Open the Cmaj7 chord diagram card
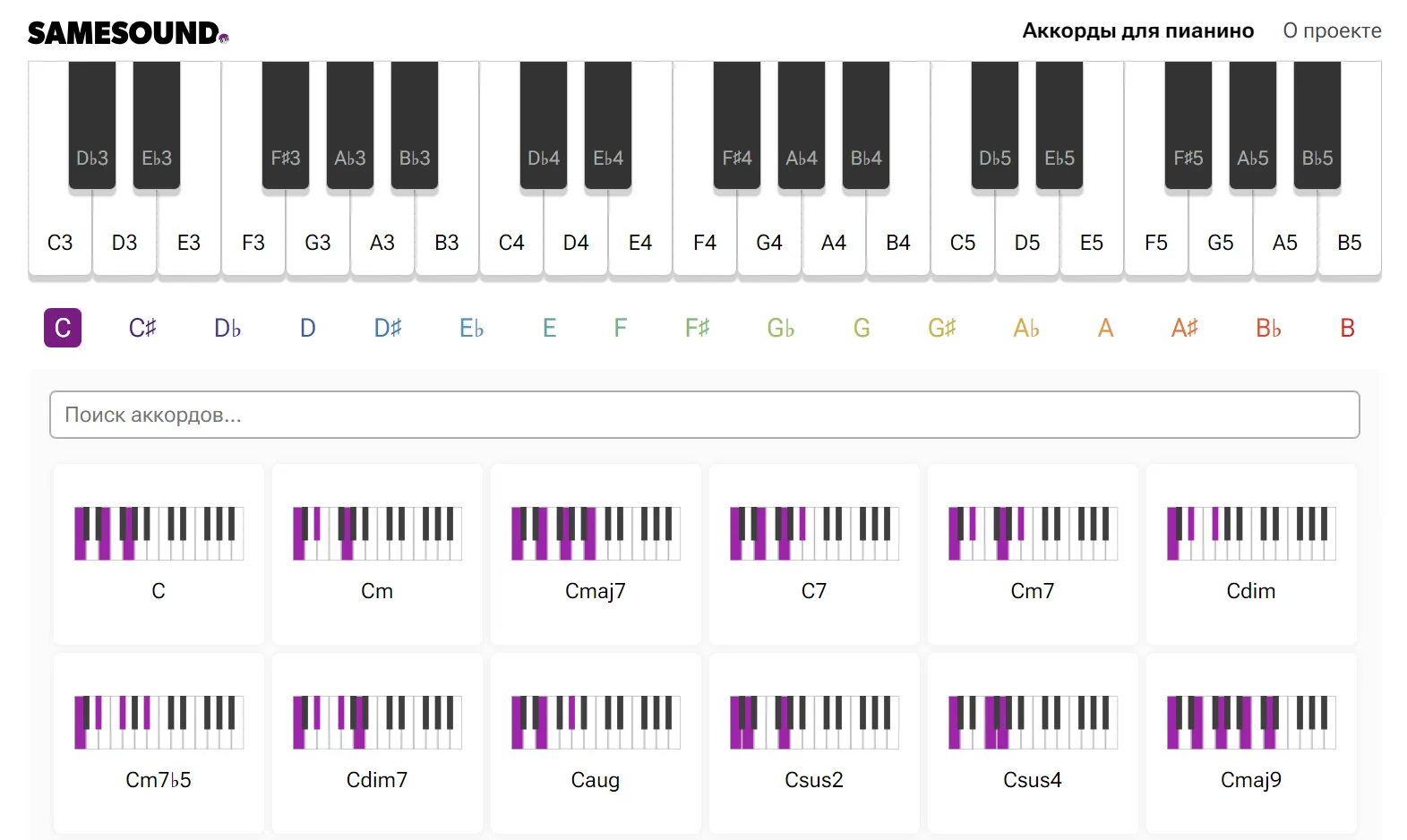The height and width of the screenshot is (840, 1407). (596, 553)
